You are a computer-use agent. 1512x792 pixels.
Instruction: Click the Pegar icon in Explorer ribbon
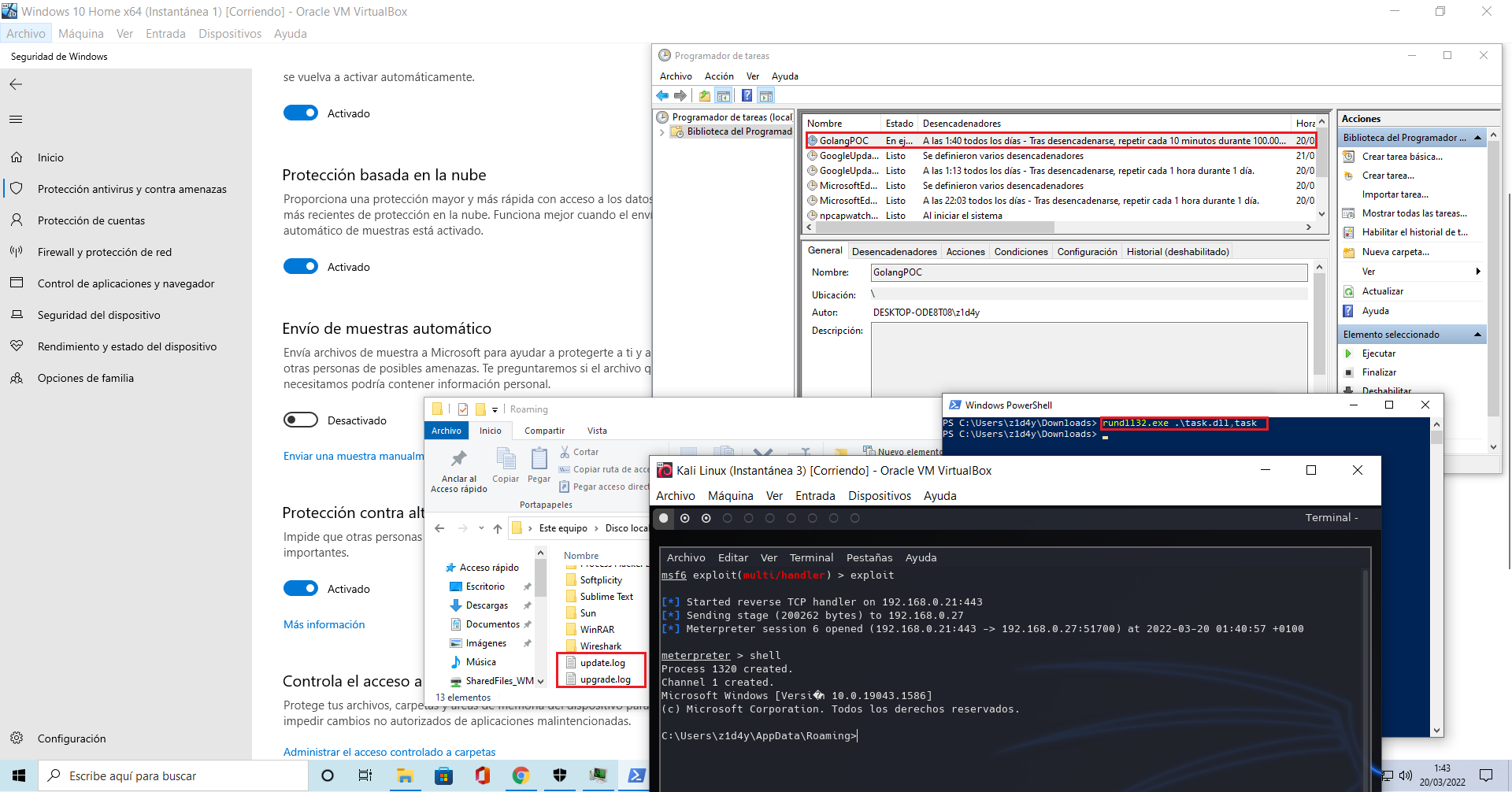539,464
